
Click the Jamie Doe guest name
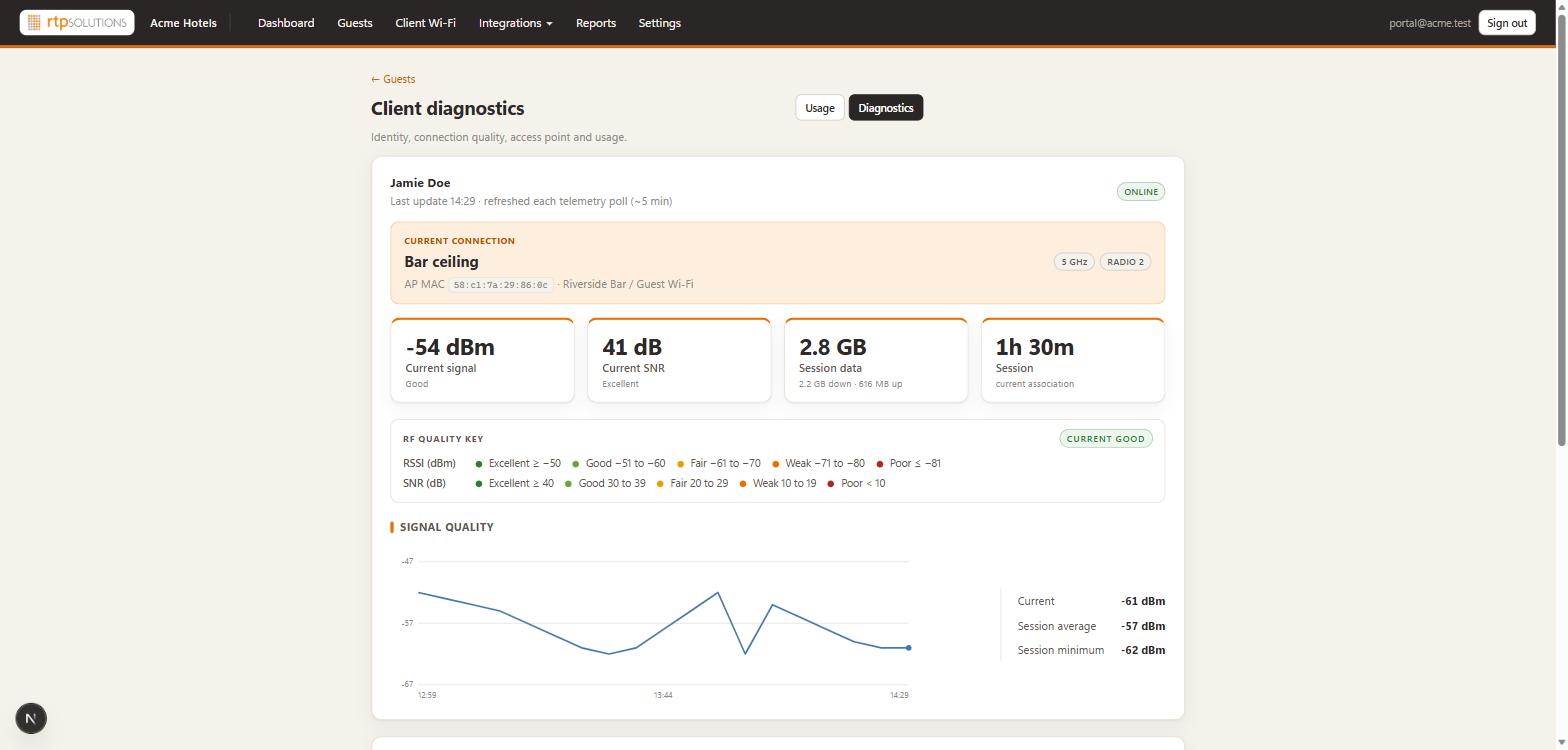[x=420, y=183]
